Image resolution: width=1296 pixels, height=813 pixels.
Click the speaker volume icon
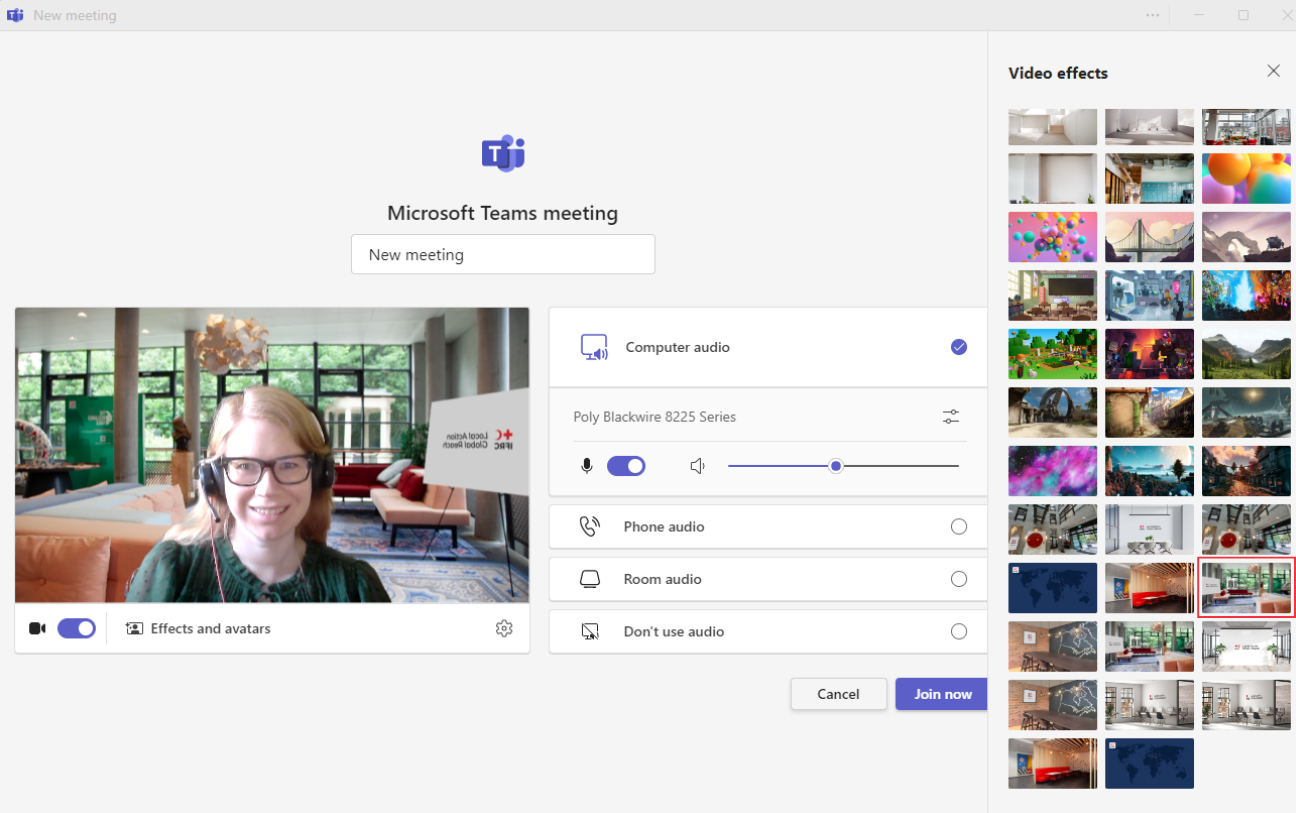click(x=698, y=466)
